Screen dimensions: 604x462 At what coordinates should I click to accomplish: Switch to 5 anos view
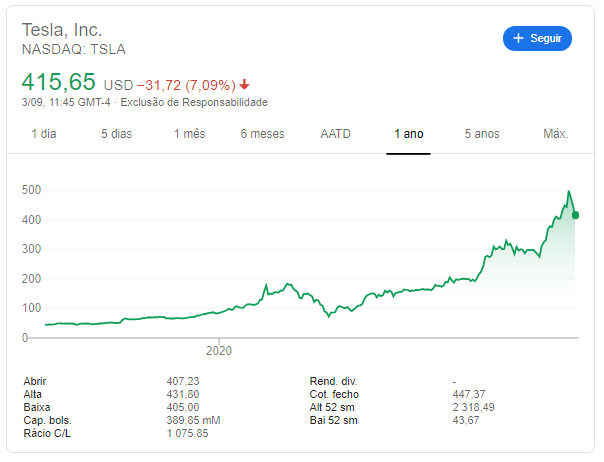[x=482, y=134]
